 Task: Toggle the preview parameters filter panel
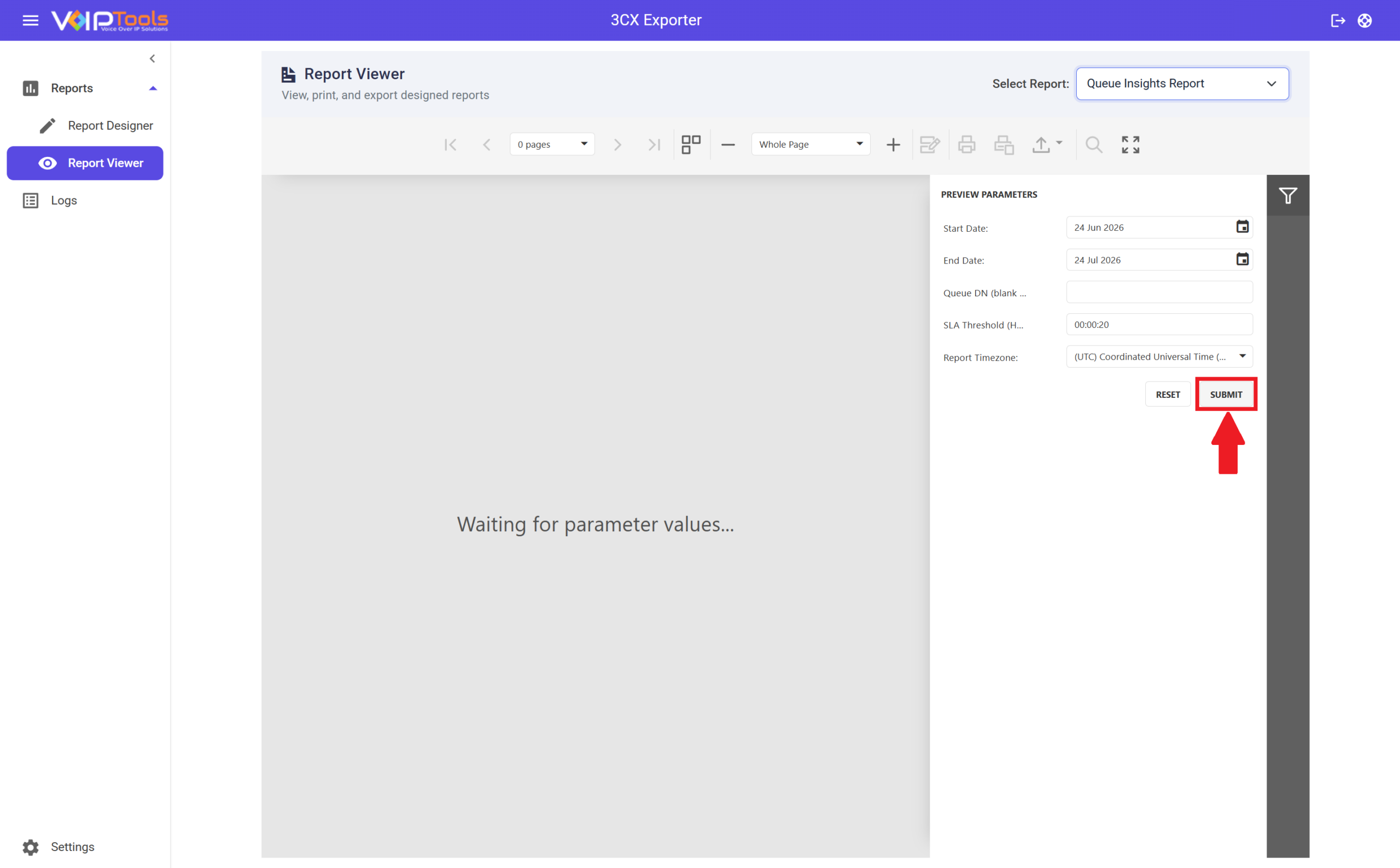pos(1287,196)
